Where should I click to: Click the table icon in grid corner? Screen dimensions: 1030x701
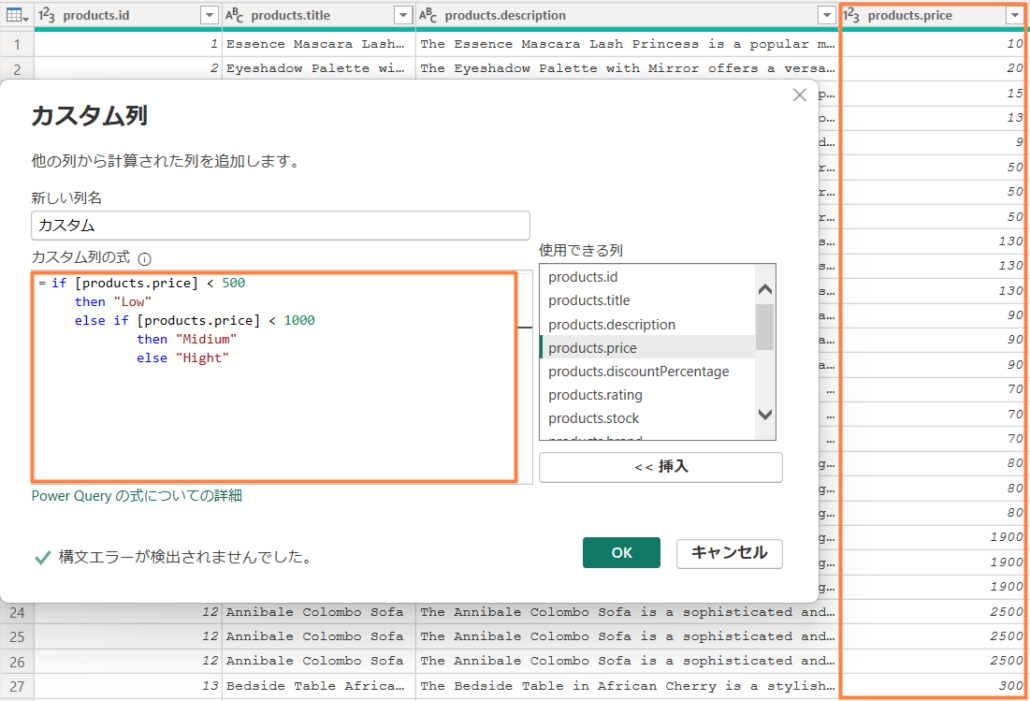click(x=16, y=15)
